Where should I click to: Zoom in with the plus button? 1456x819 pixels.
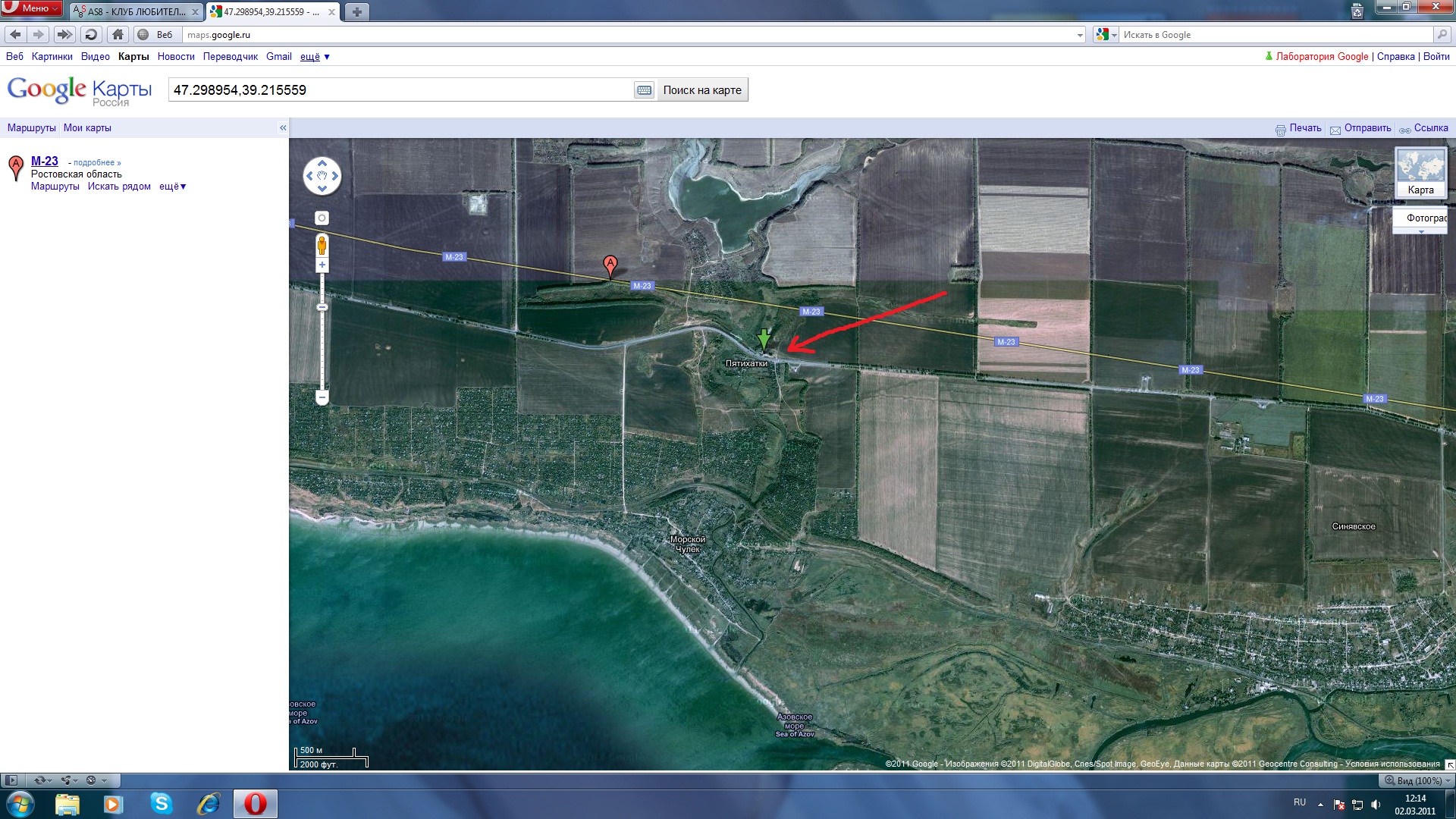tap(322, 265)
